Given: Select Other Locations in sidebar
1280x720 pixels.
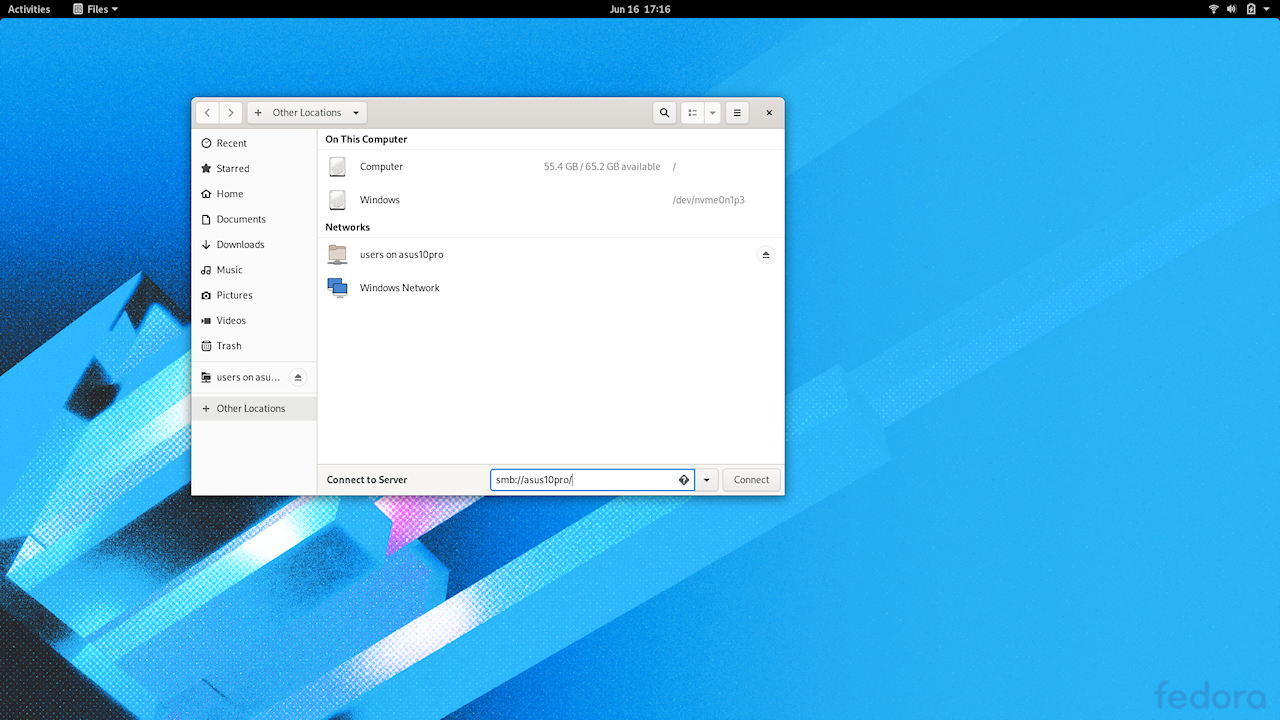Looking at the screenshot, I should coord(254,408).
